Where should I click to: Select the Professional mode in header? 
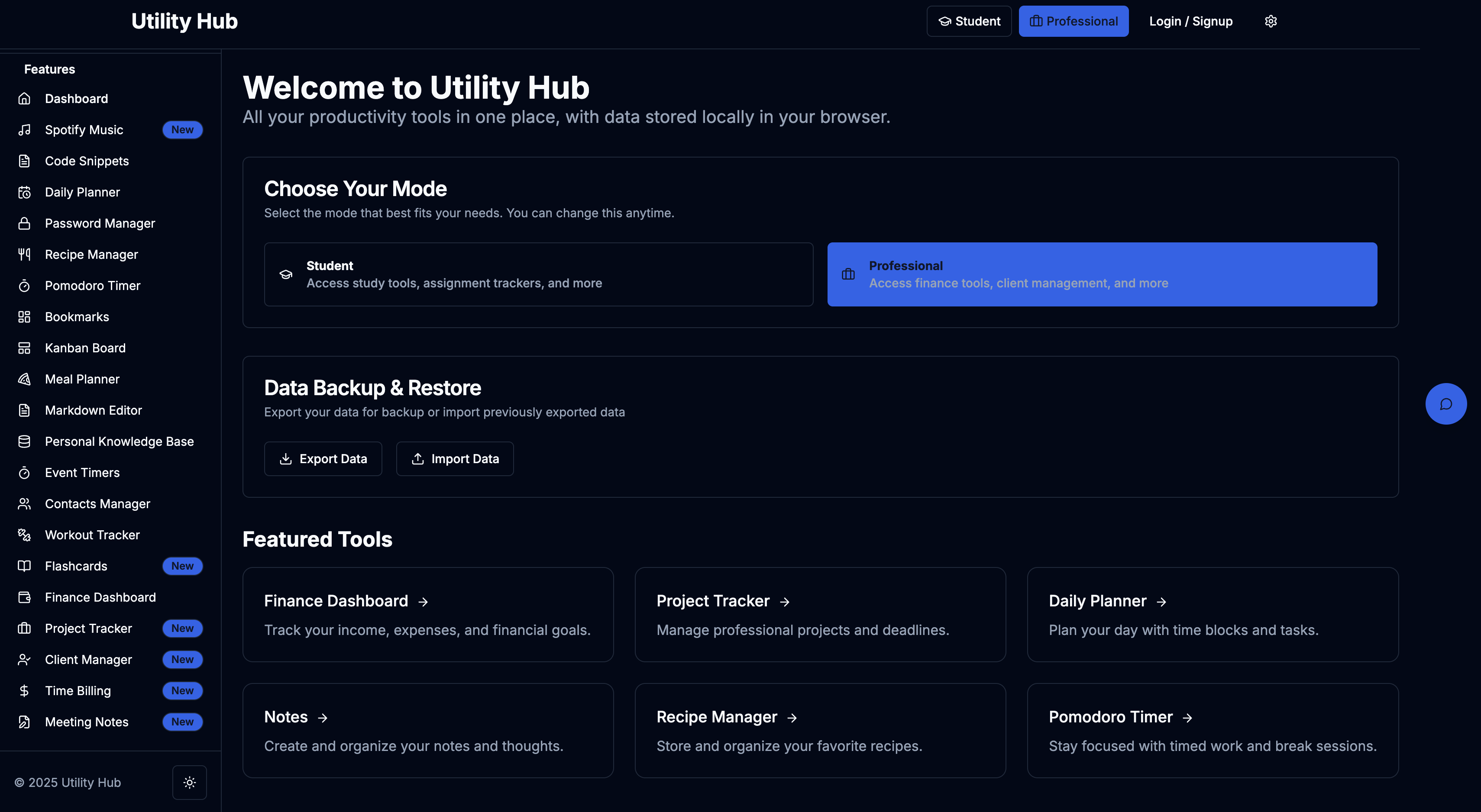click(1074, 21)
